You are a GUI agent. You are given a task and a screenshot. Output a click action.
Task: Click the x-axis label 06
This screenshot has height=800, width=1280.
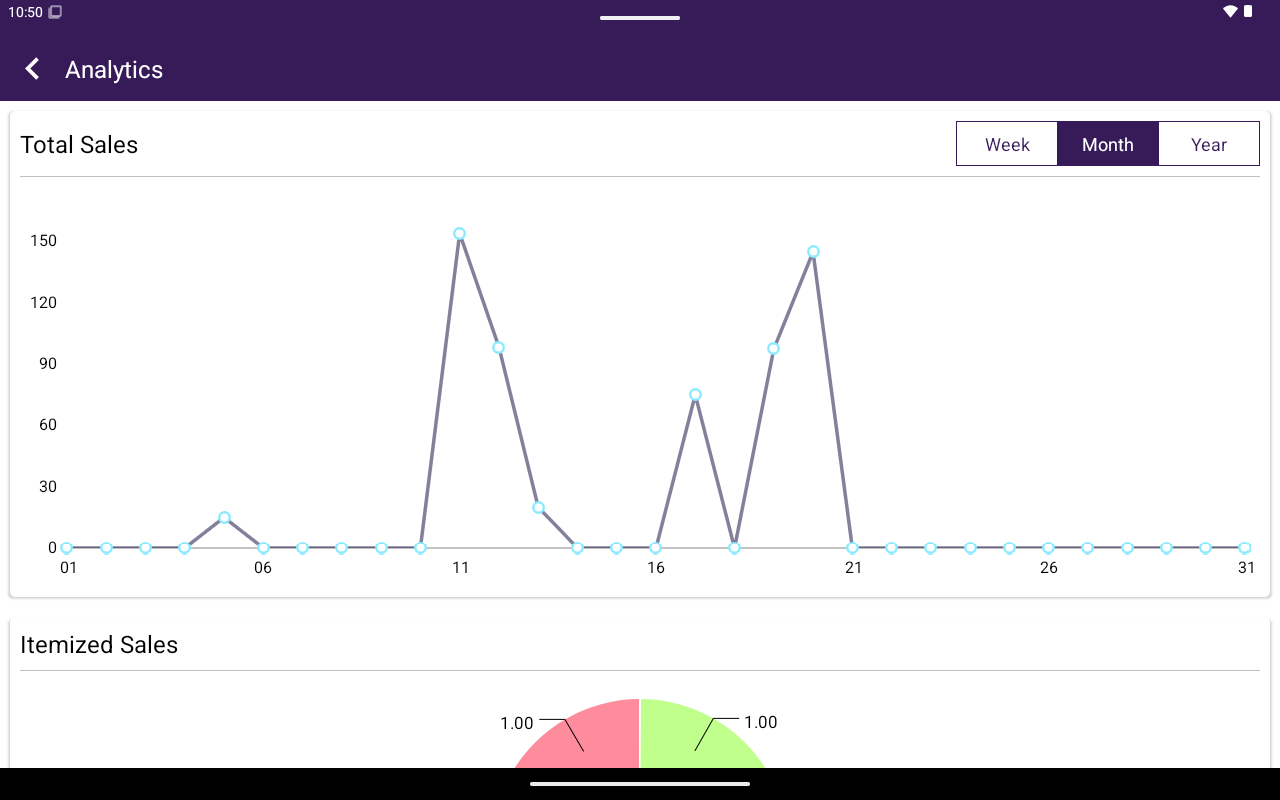(262, 568)
